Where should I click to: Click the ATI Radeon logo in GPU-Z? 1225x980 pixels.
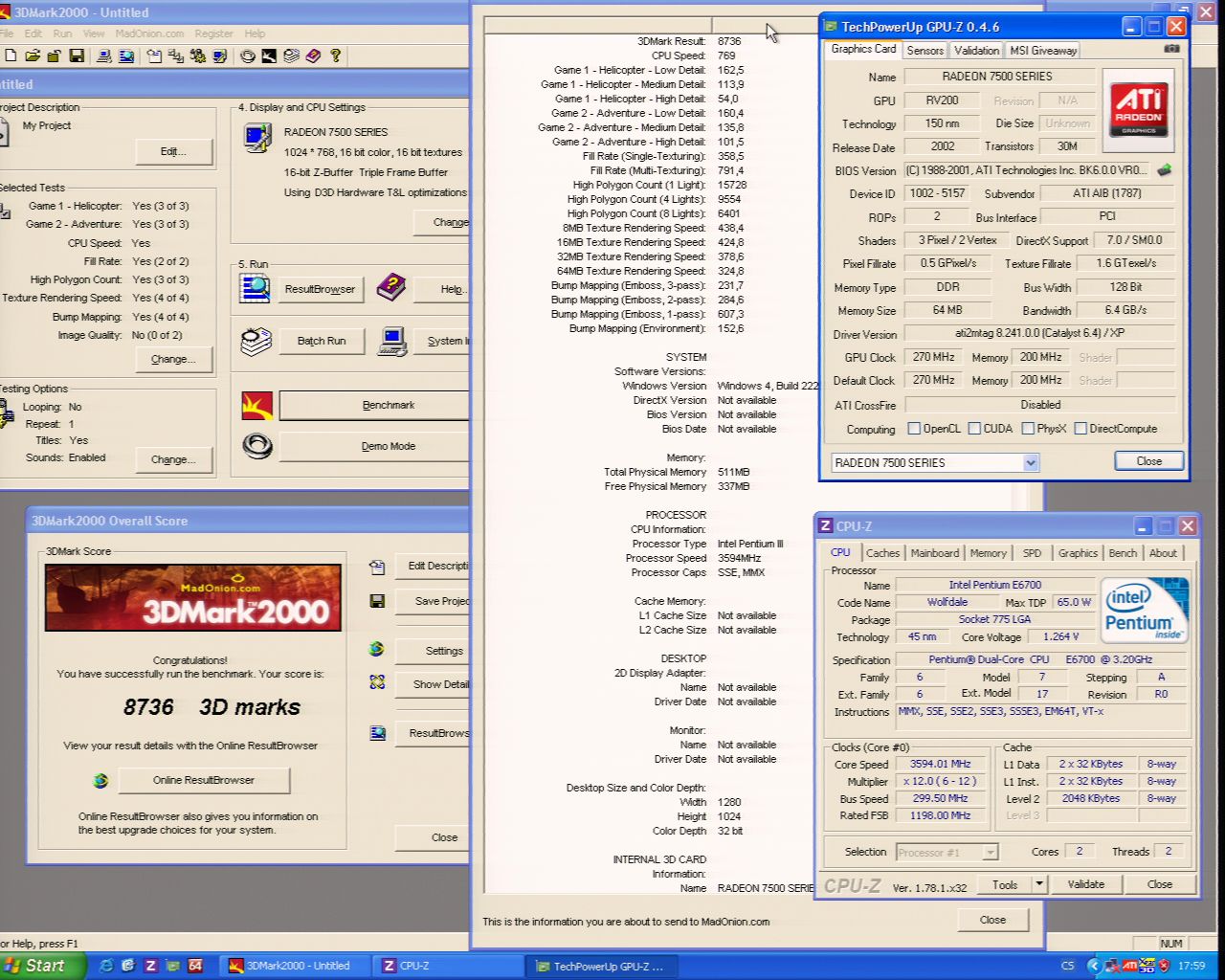point(1138,110)
